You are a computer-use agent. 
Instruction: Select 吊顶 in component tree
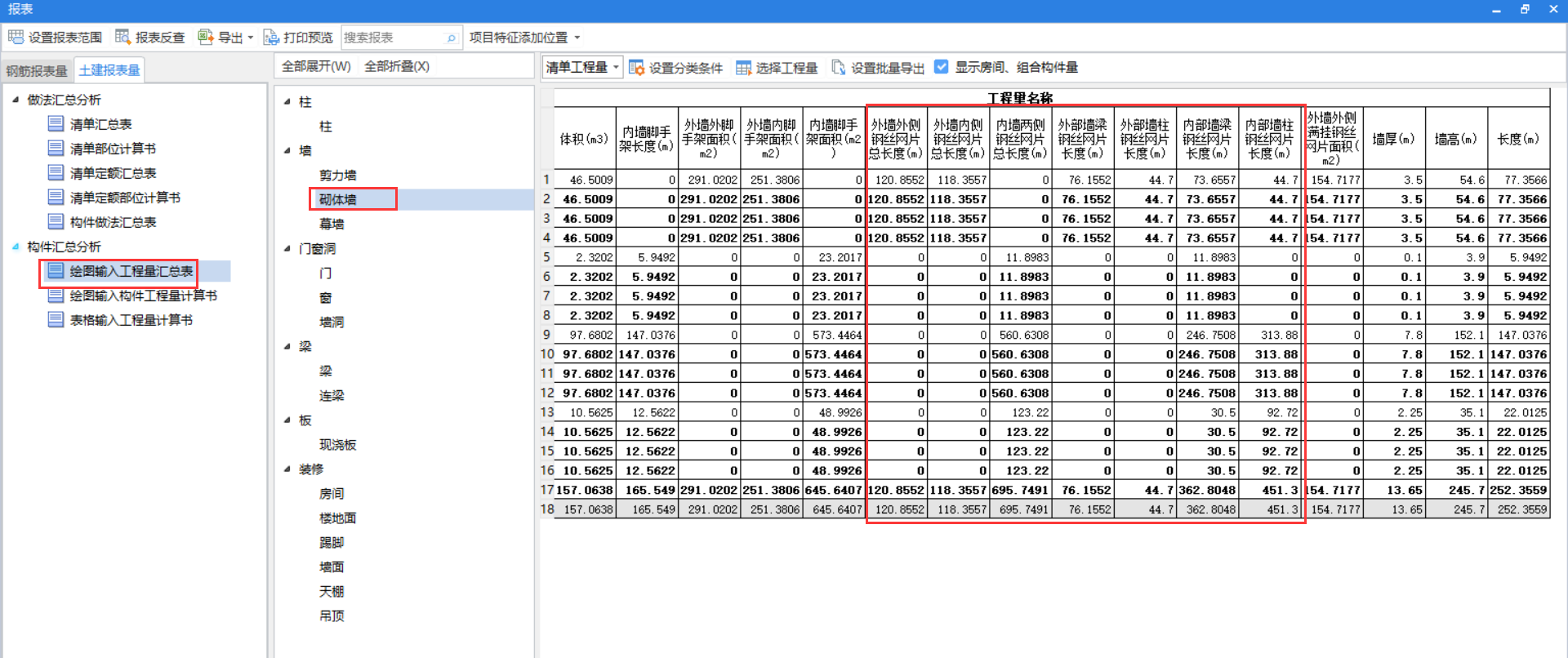pyautogui.click(x=332, y=616)
